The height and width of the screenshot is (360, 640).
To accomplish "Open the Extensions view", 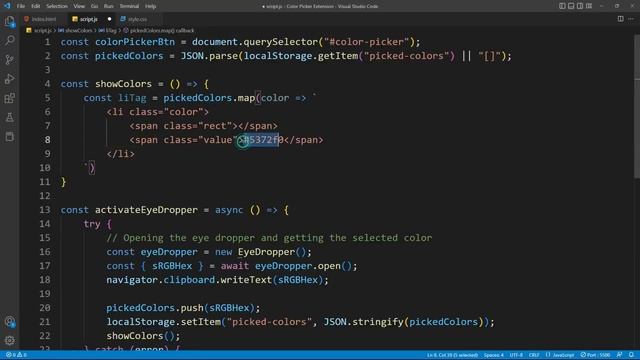I will pyautogui.click(x=9, y=98).
